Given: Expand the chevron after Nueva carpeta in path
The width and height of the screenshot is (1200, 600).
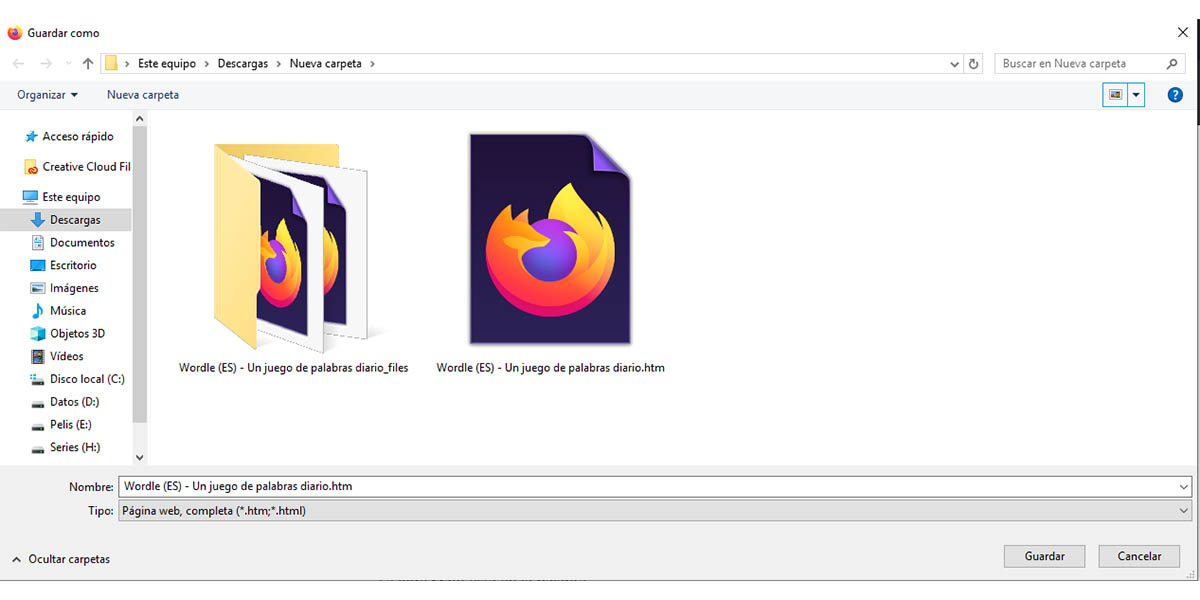Looking at the screenshot, I should coord(373,64).
